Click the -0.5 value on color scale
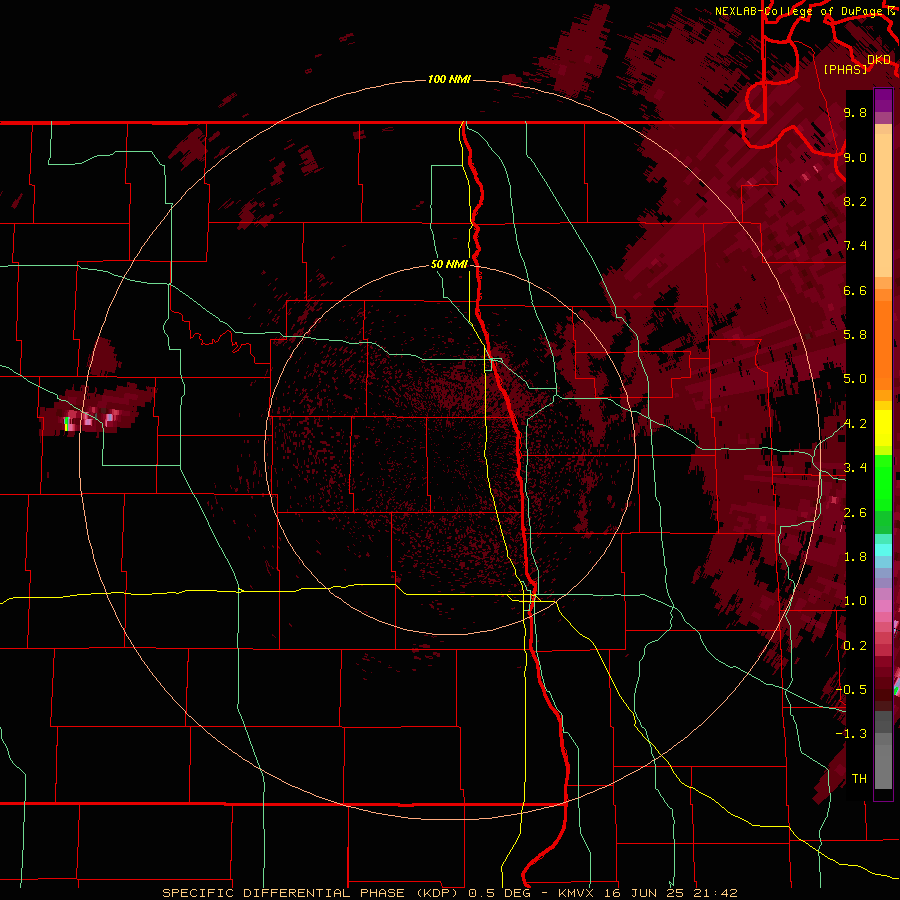The width and height of the screenshot is (900, 900). (x=851, y=690)
